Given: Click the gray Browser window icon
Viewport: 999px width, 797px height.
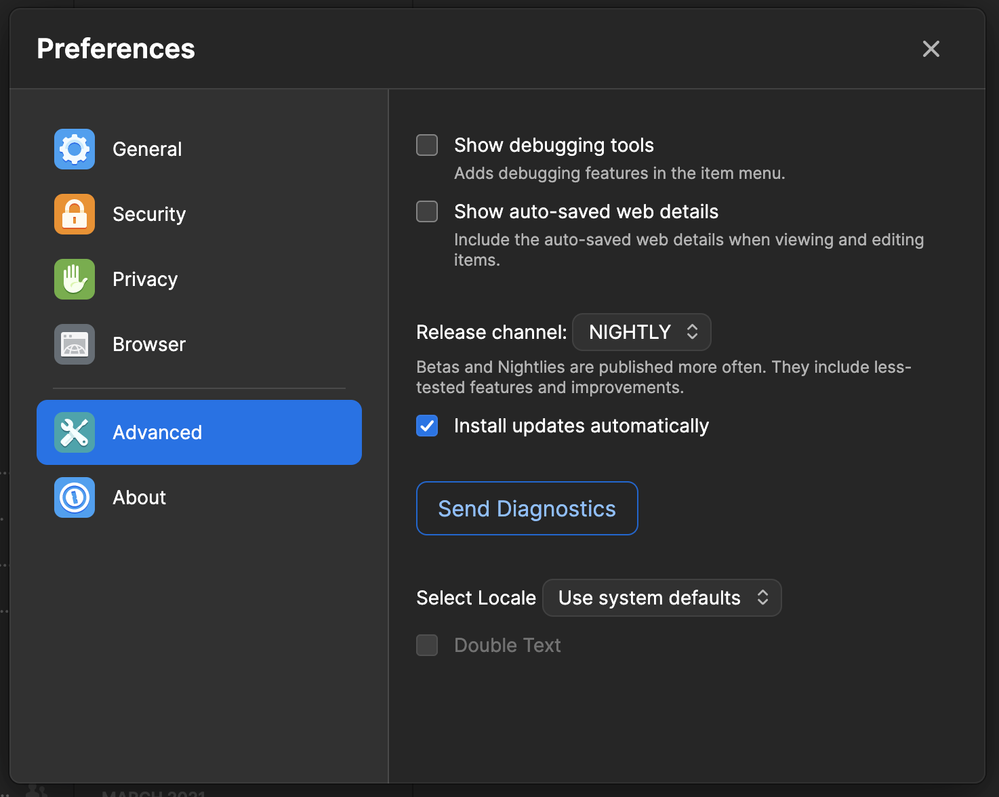Looking at the screenshot, I should coord(74,344).
